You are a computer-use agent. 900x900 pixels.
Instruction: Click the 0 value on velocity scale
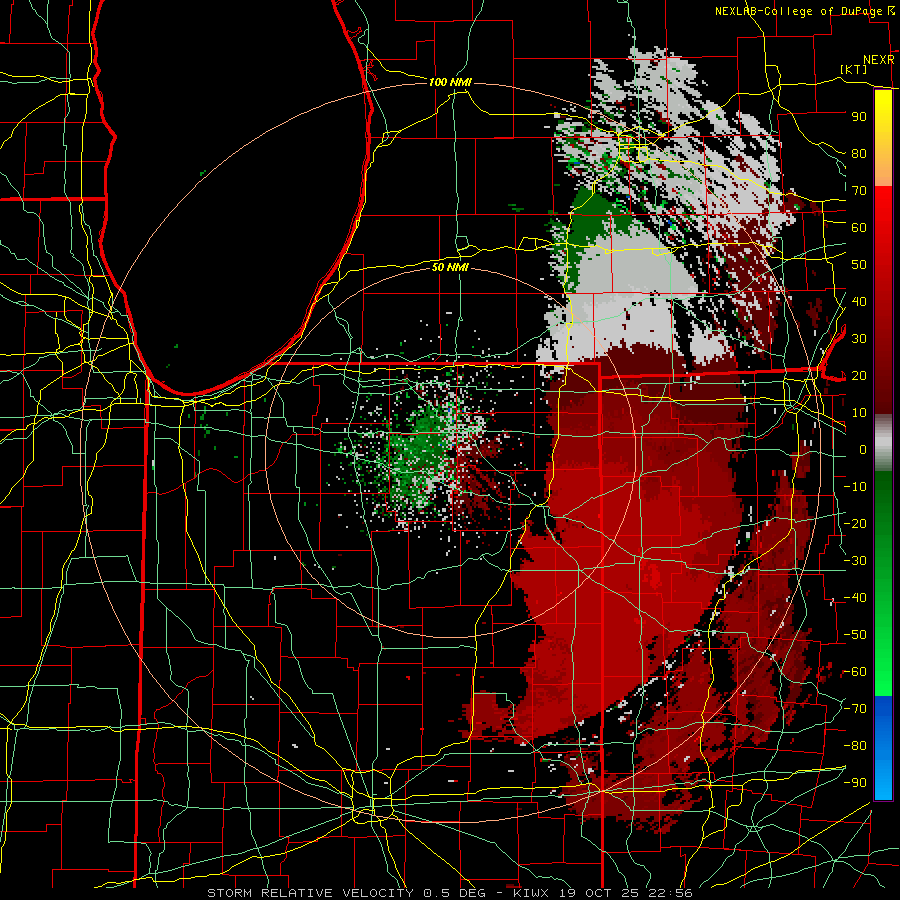863,450
